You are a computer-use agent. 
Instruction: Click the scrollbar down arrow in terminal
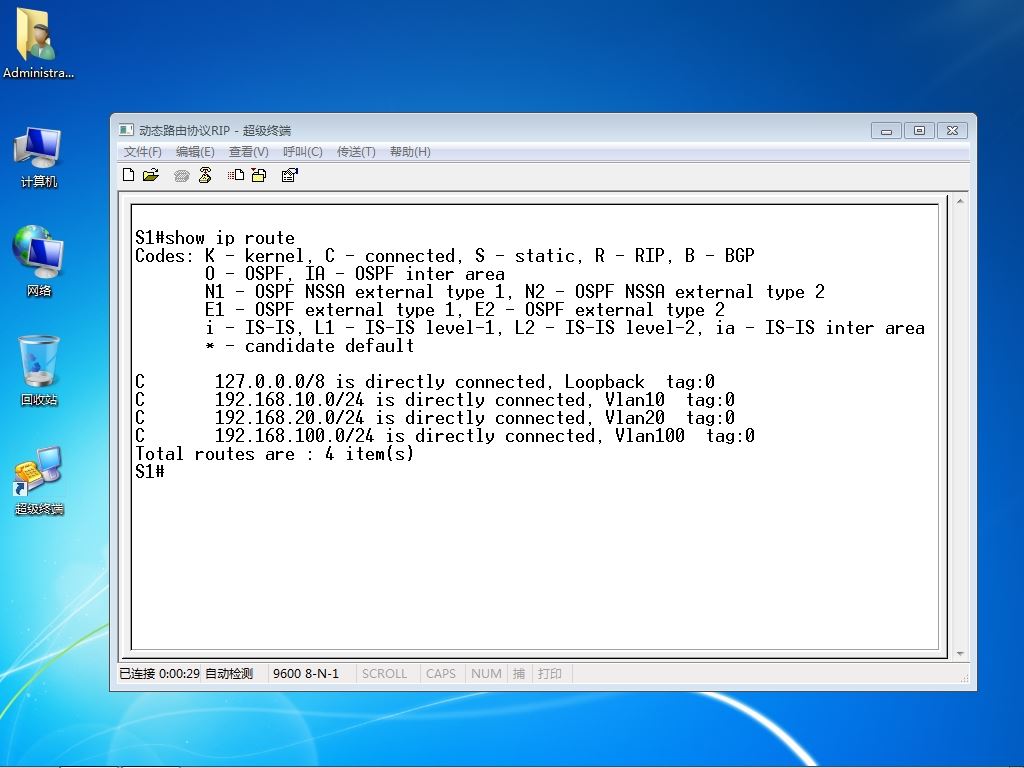(960, 653)
